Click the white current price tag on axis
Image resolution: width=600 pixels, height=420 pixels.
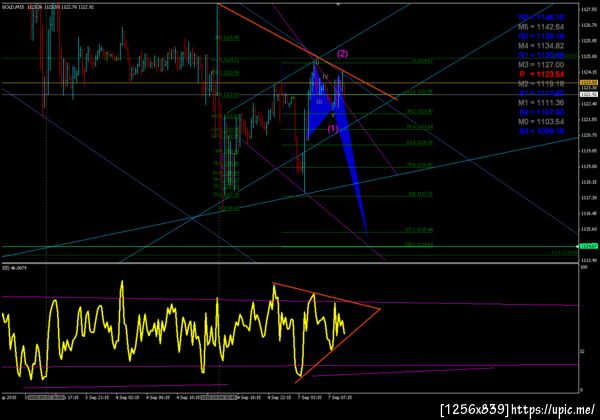point(589,94)
